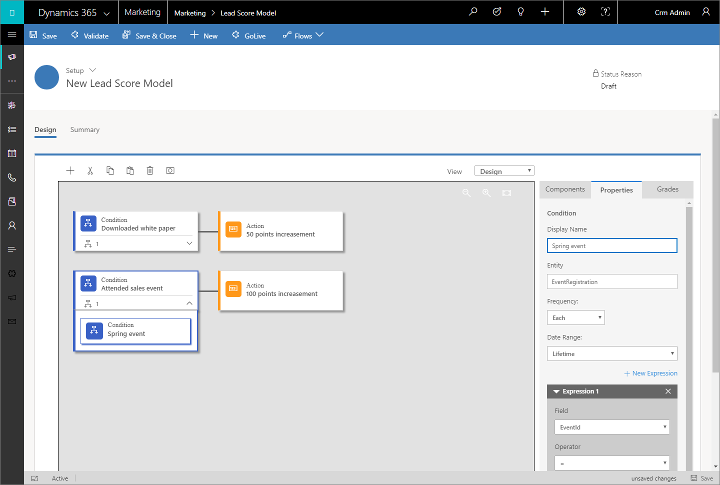Click the Display Name input field
The height and width of the screenshot is (485, 720).
point(612,246)
